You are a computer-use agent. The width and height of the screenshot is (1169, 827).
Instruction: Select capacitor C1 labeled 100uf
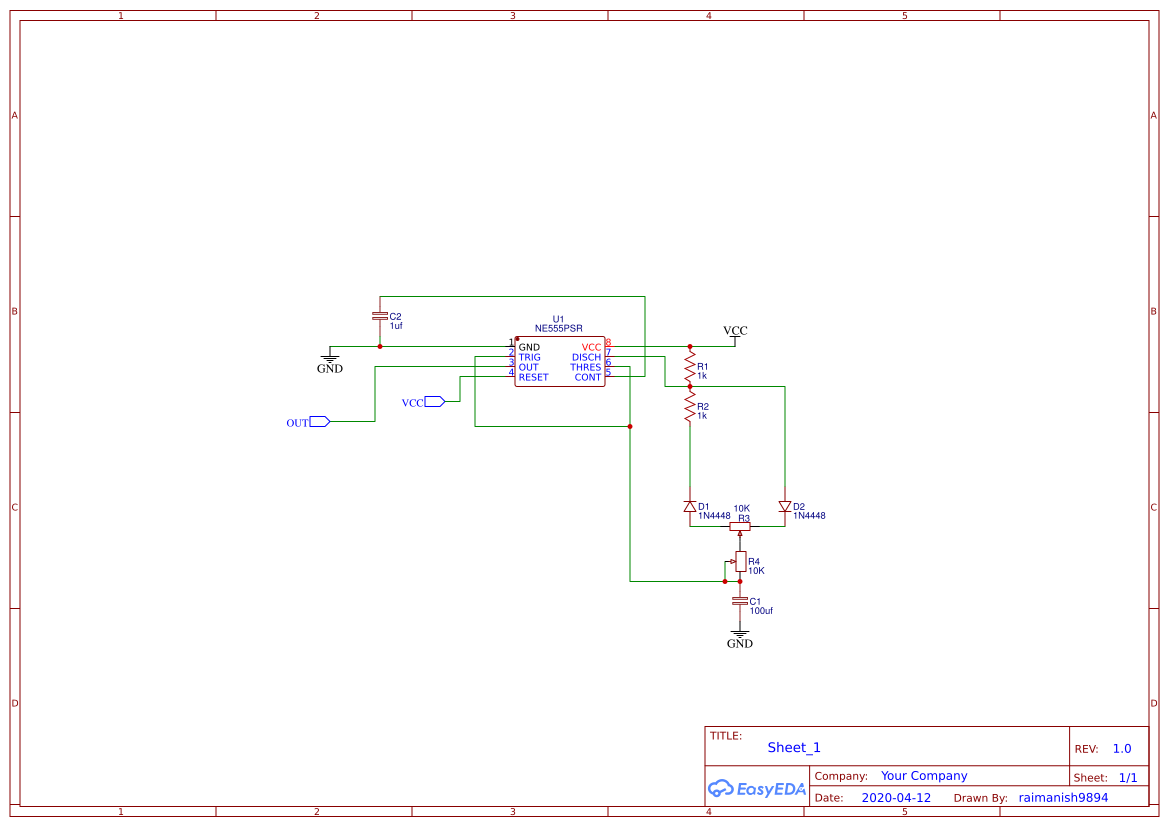click(740, 600)
